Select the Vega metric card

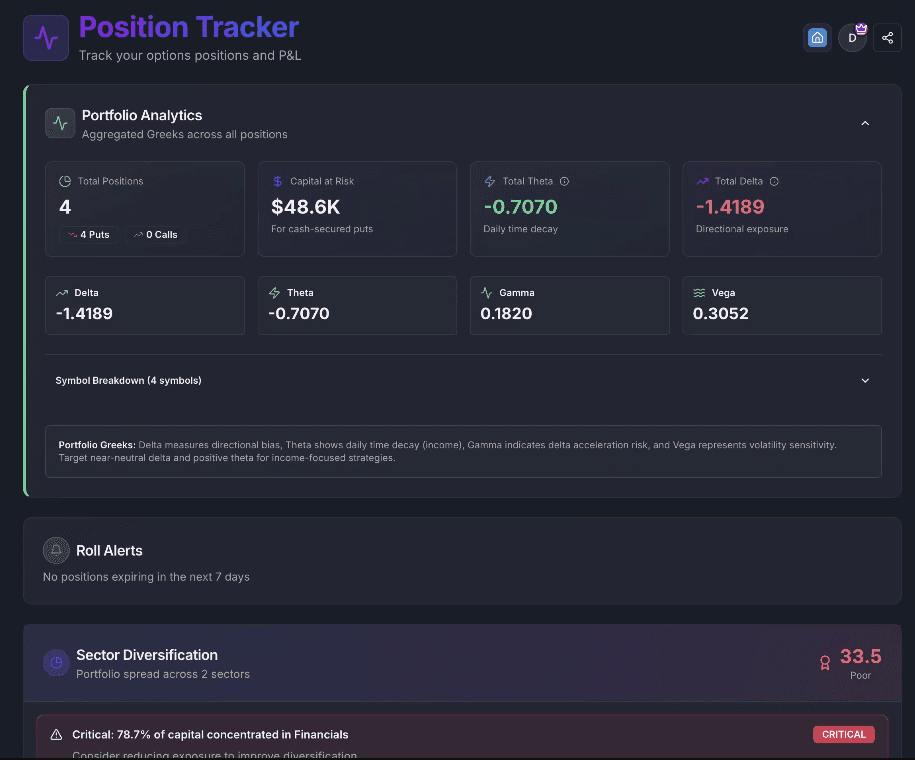click(x=782, y=305)
